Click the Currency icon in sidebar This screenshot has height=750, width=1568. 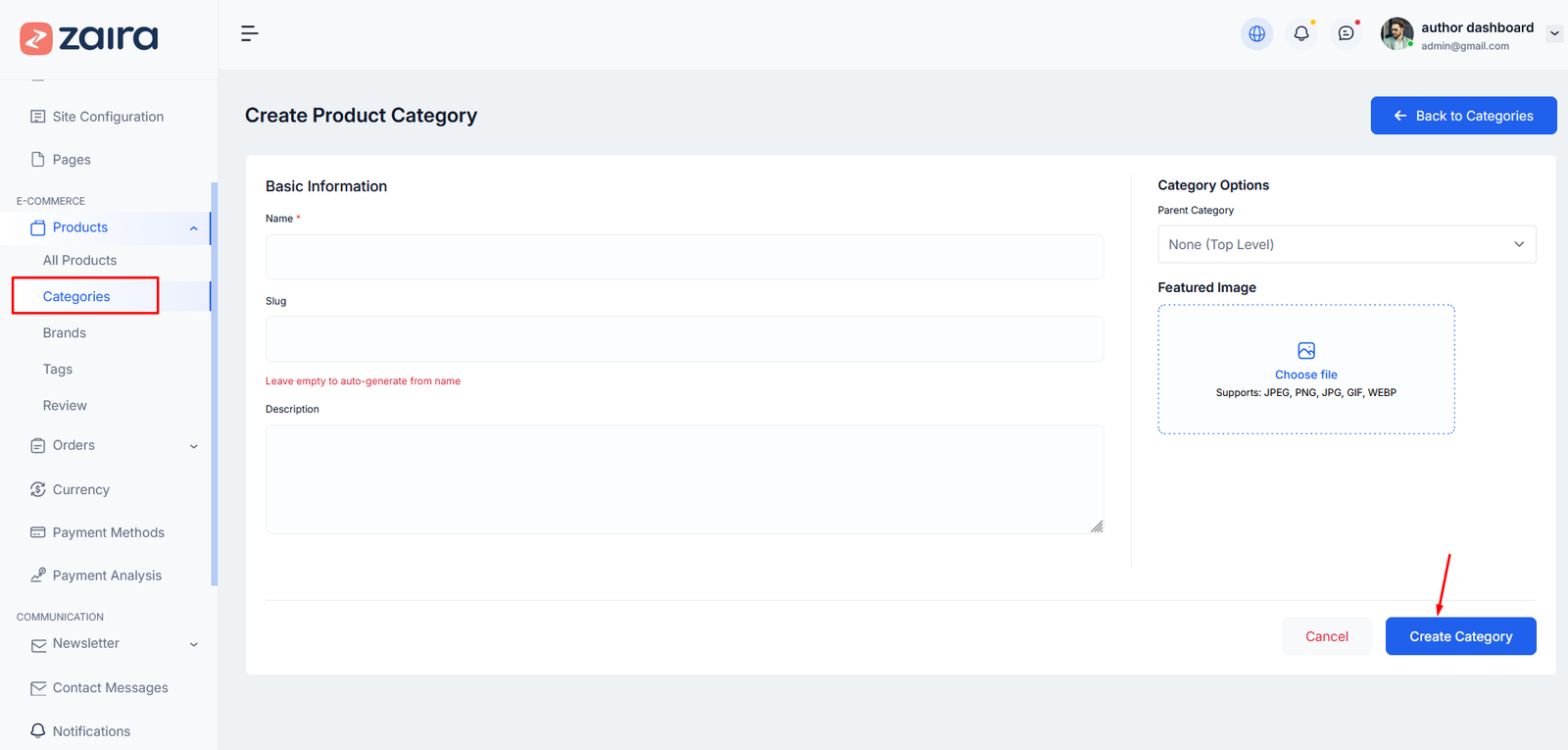(38, 489)
